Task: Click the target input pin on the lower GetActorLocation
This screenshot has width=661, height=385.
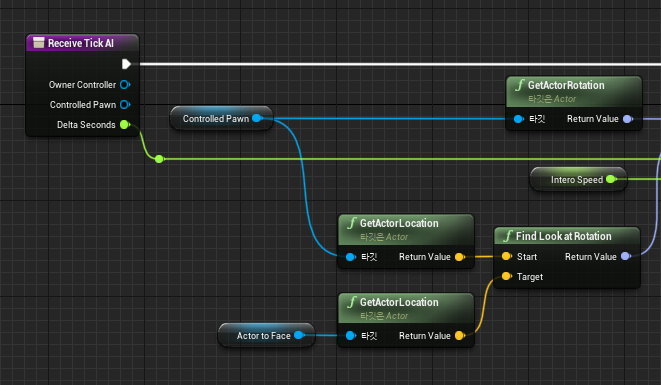Action: [x=350, y=336]
